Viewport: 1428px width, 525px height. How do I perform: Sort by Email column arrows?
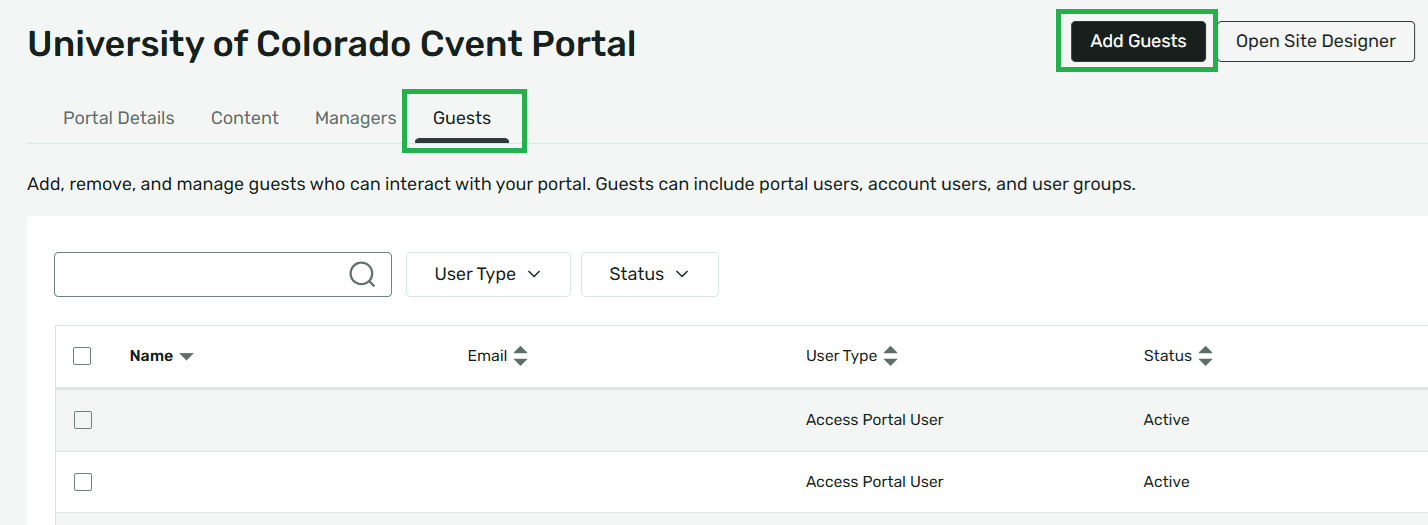[520, 356]
